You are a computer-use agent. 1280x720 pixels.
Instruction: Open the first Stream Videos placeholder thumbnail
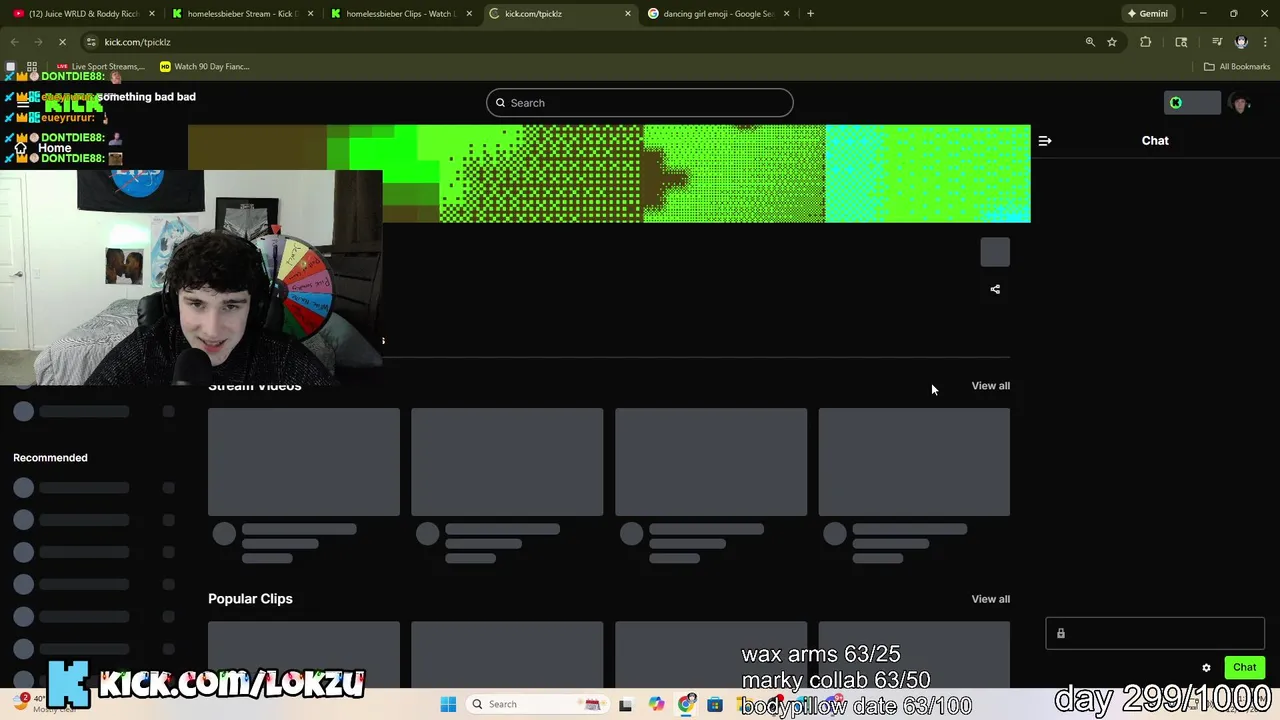tap(304, 462)
